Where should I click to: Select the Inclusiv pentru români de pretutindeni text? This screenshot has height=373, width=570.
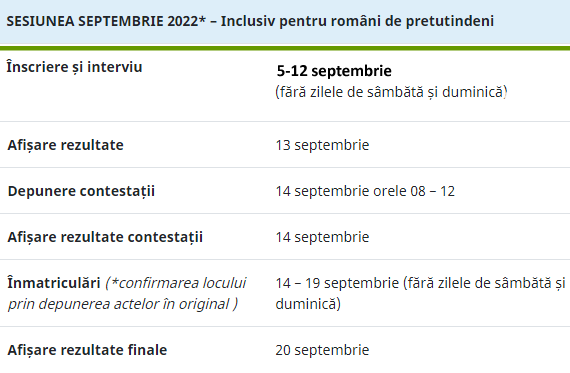pos(357,21)
